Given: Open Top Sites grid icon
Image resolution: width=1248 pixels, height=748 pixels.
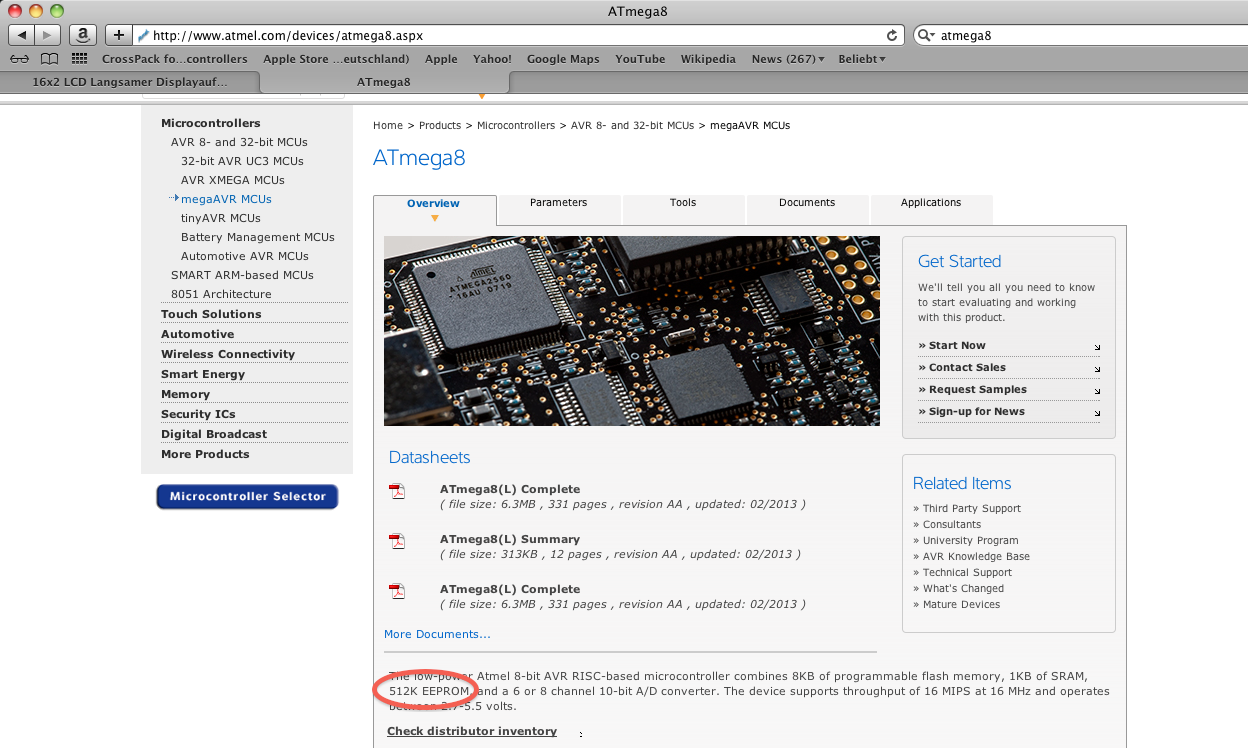Looking at the screenshot, I should pos(79,59).
